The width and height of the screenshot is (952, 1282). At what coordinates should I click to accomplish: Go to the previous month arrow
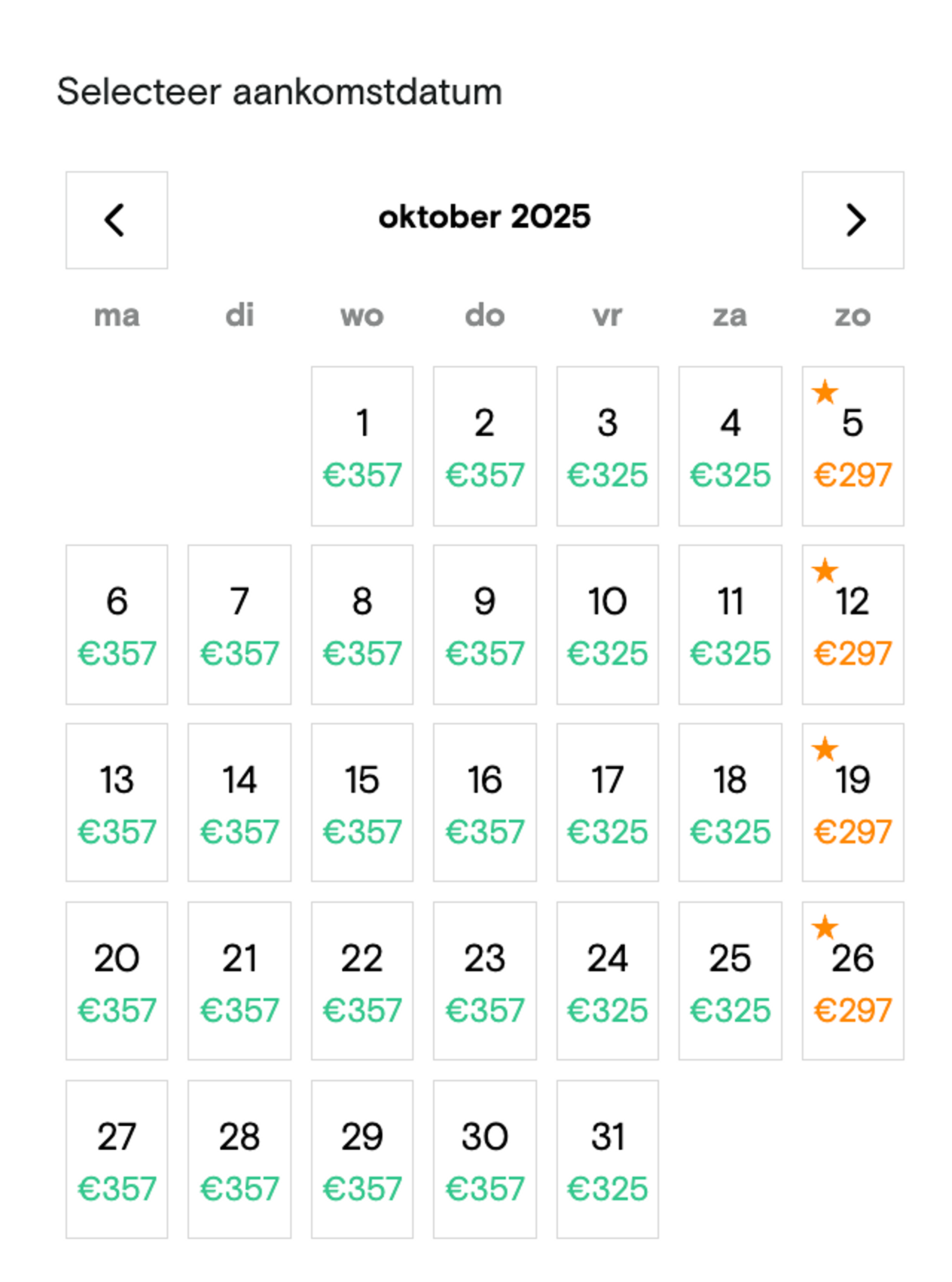[x=117, y=220]
